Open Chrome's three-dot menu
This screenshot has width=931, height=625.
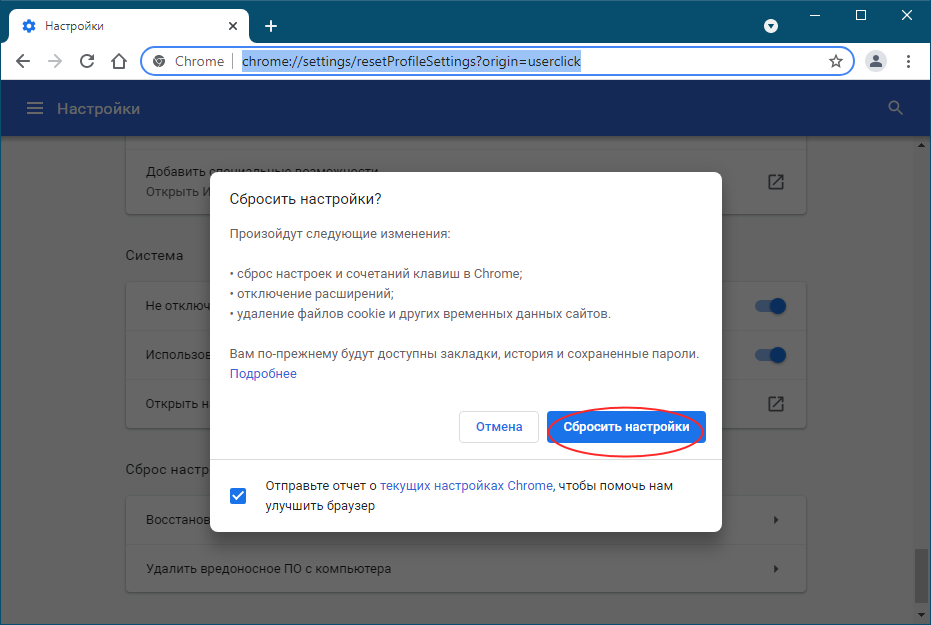(x=908, y=61)
